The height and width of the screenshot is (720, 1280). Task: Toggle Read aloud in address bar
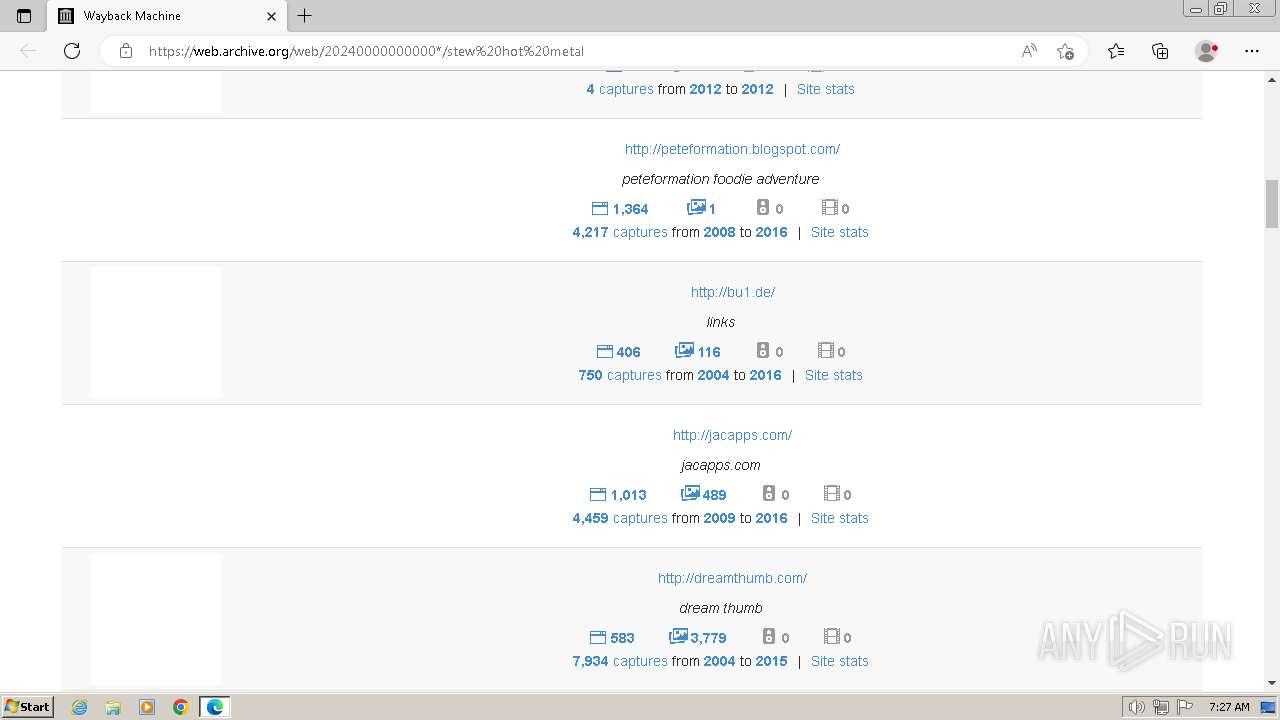tap(1029, 51)
